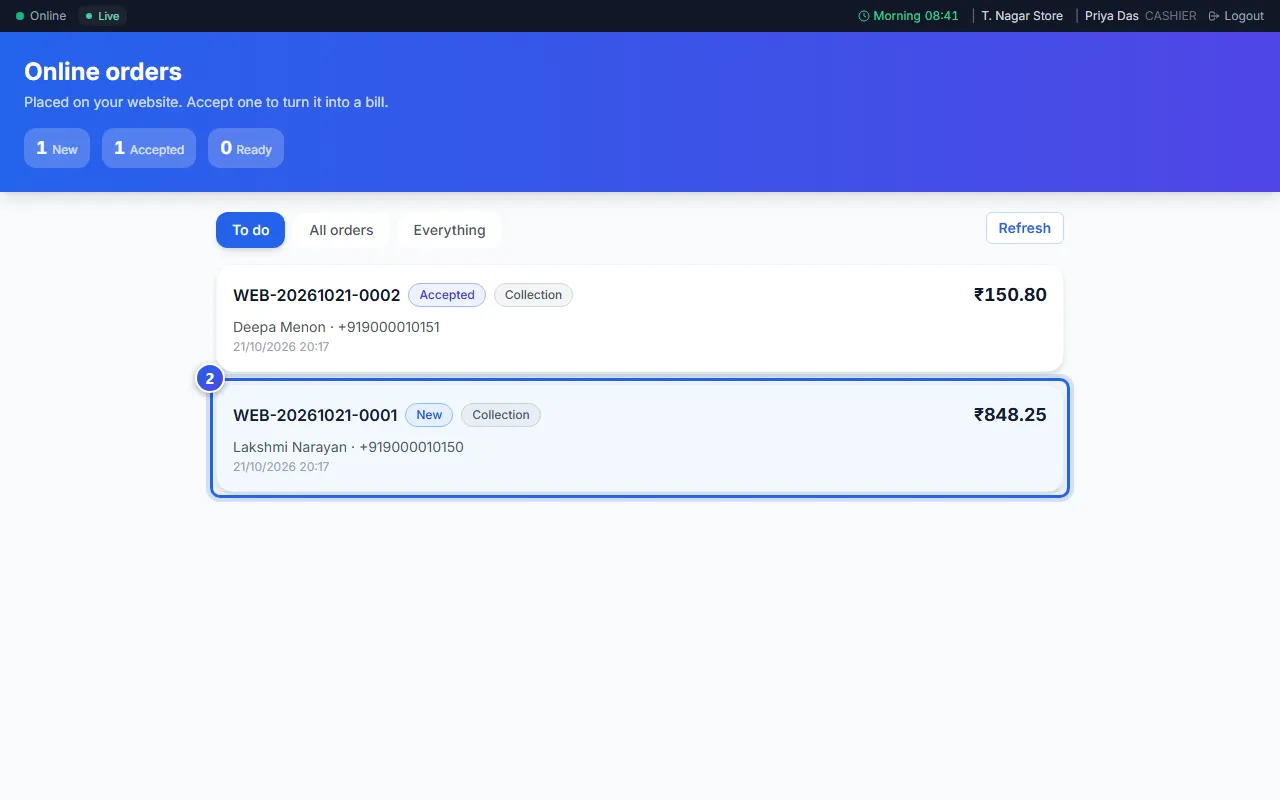Click the timestamp under Deepa Menon
Screen dimensions: 1280x800
(281, 347)
